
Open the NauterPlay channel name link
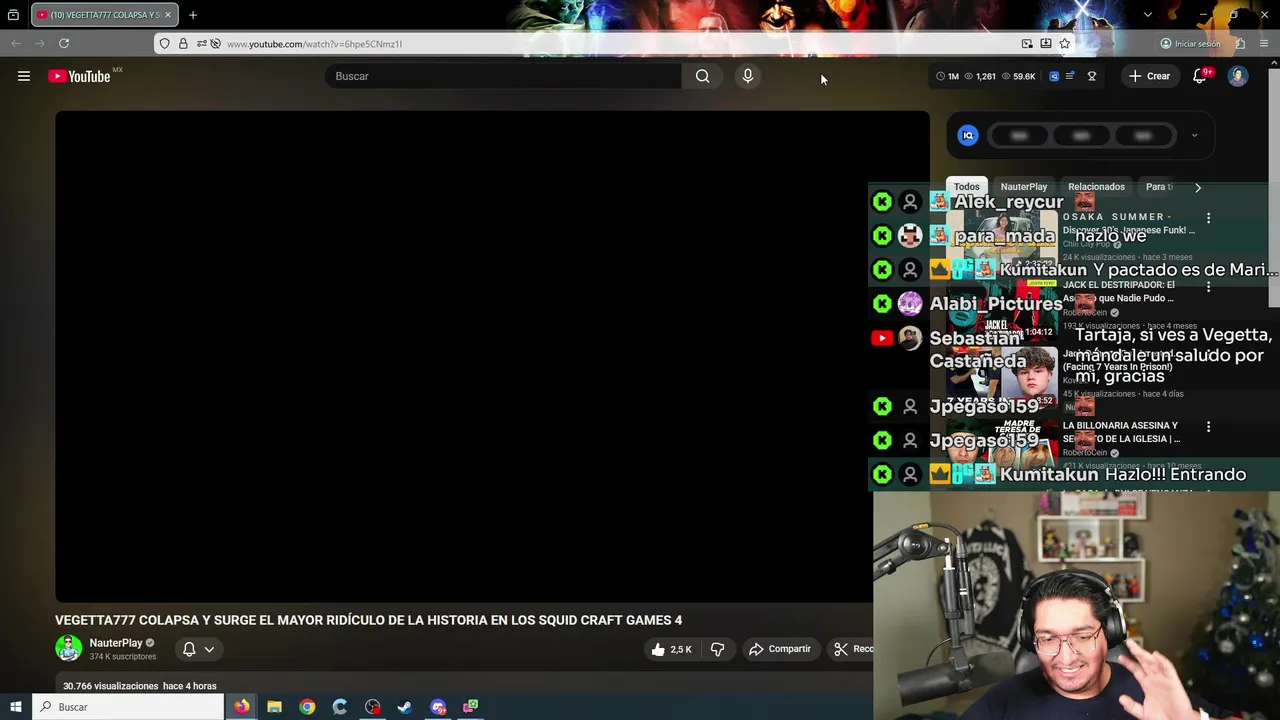click(x=116, y=643)
